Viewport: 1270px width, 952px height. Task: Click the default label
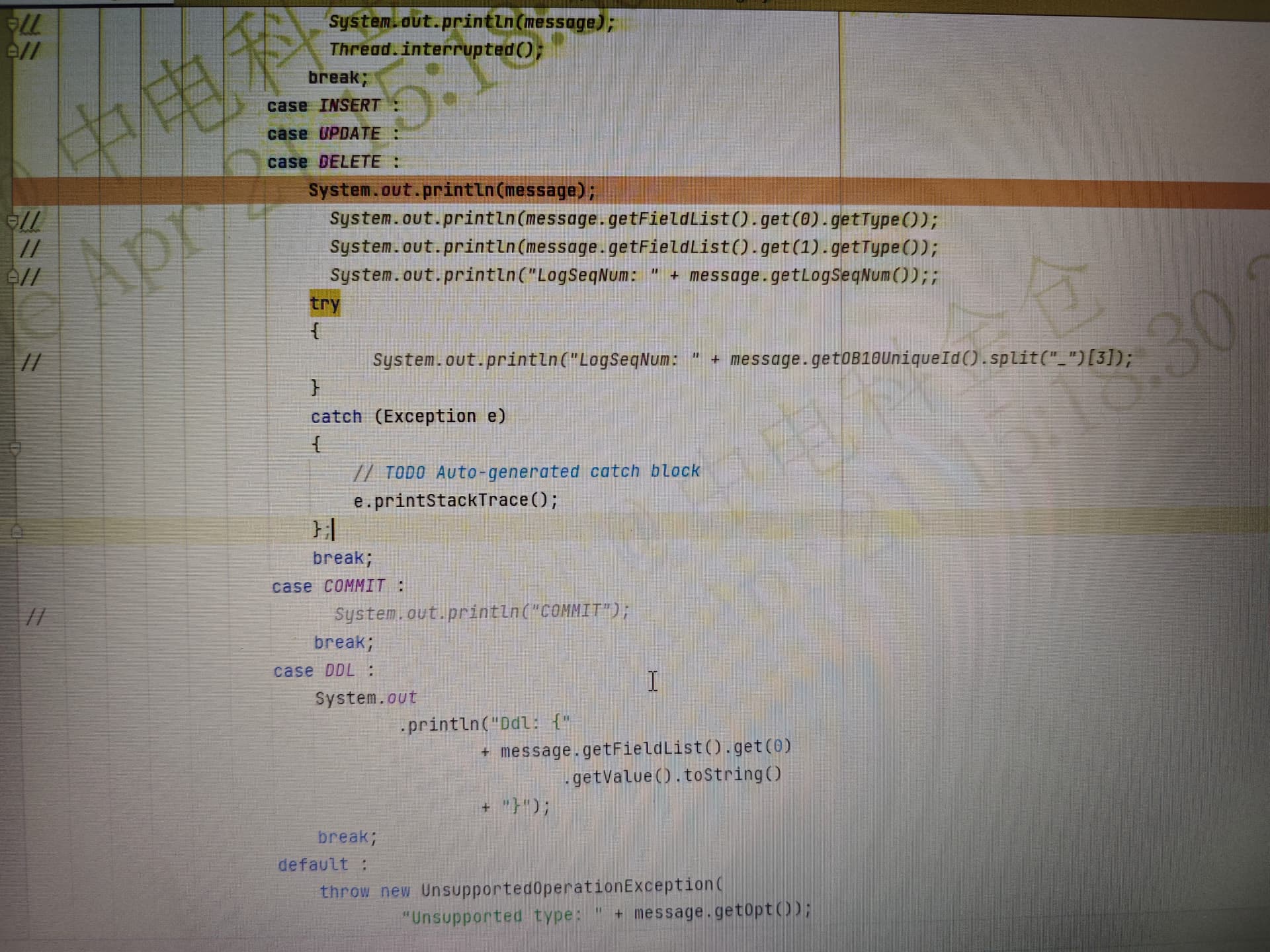[323, 864]
